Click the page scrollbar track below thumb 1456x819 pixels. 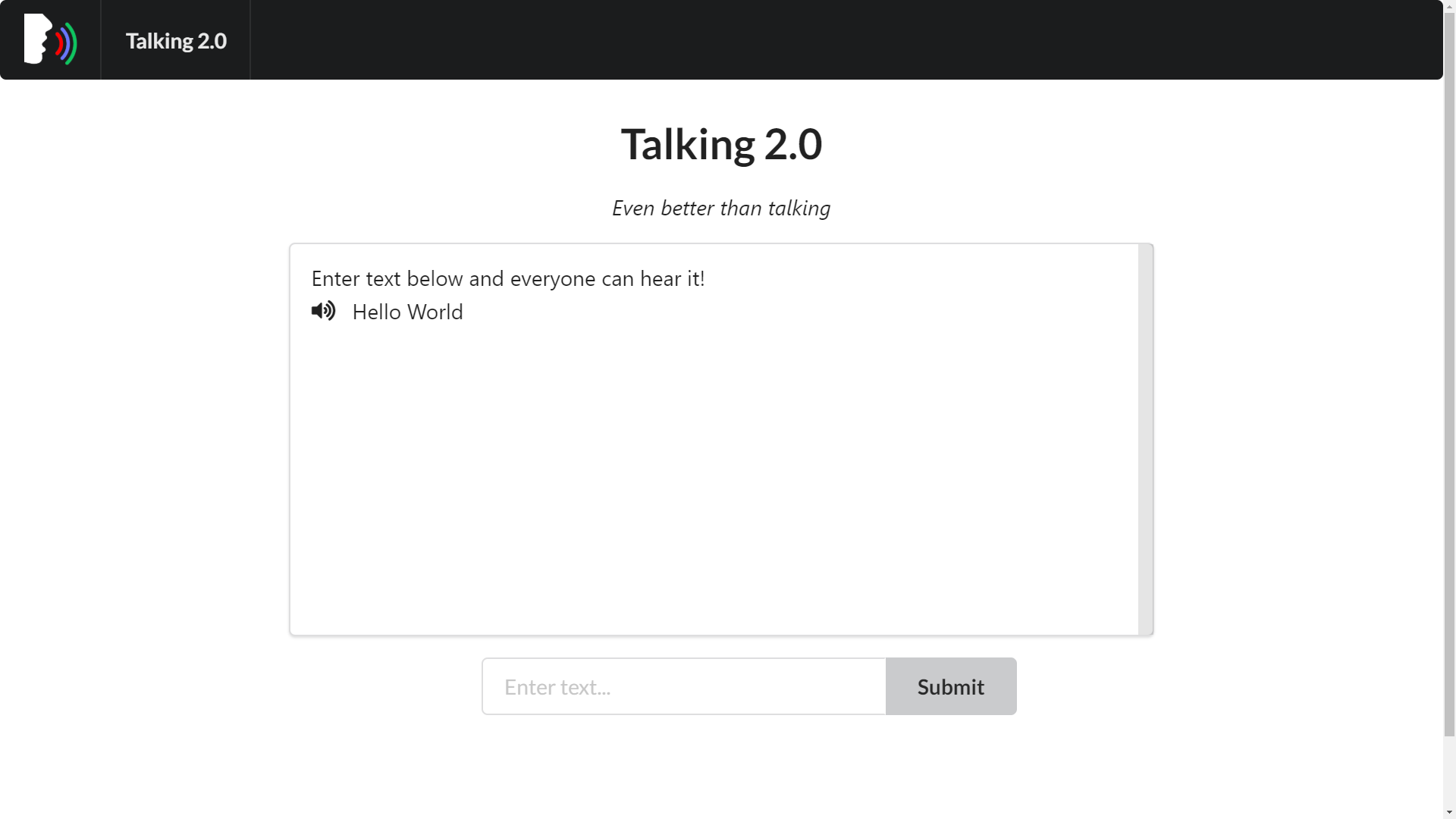pos(1449,770)
